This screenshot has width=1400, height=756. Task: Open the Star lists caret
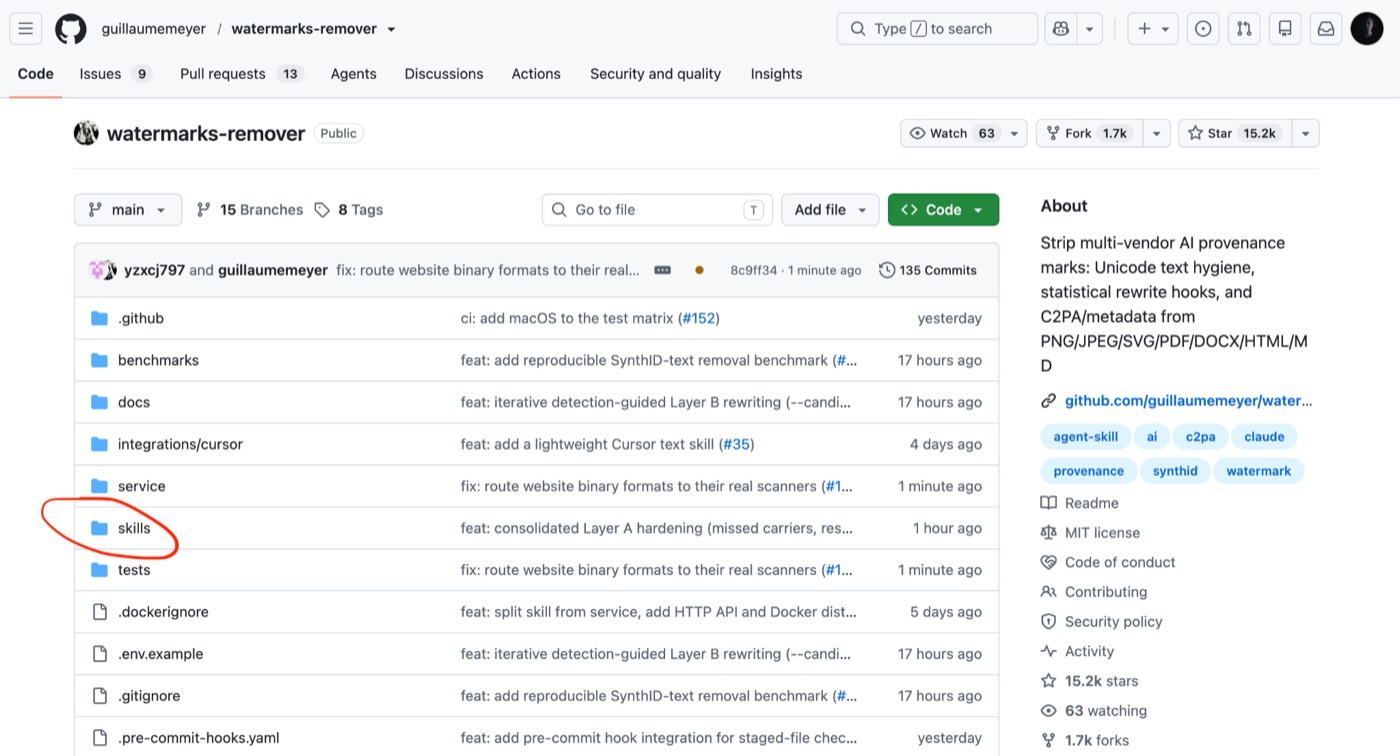1306,133
